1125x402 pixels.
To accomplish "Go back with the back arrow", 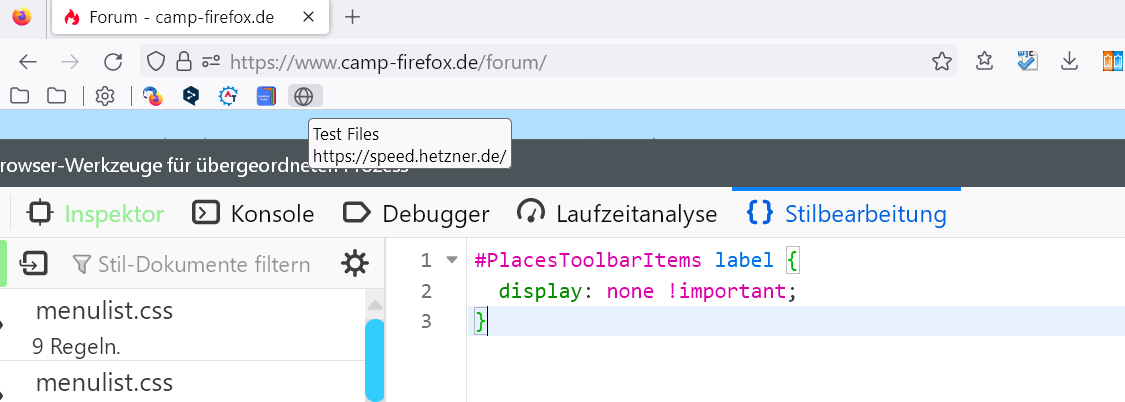I will 28,62.
